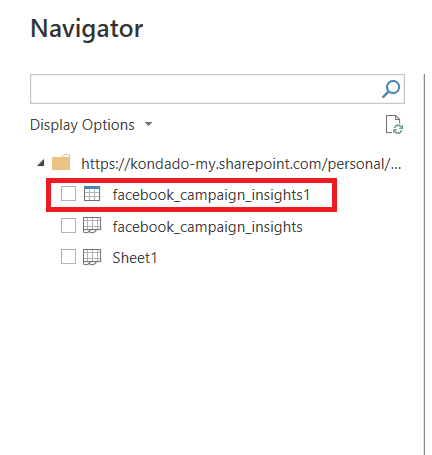Select the kondado-my.sharepoint.com URL node
This screenshot has width=432, height=455.
(241, 164)
